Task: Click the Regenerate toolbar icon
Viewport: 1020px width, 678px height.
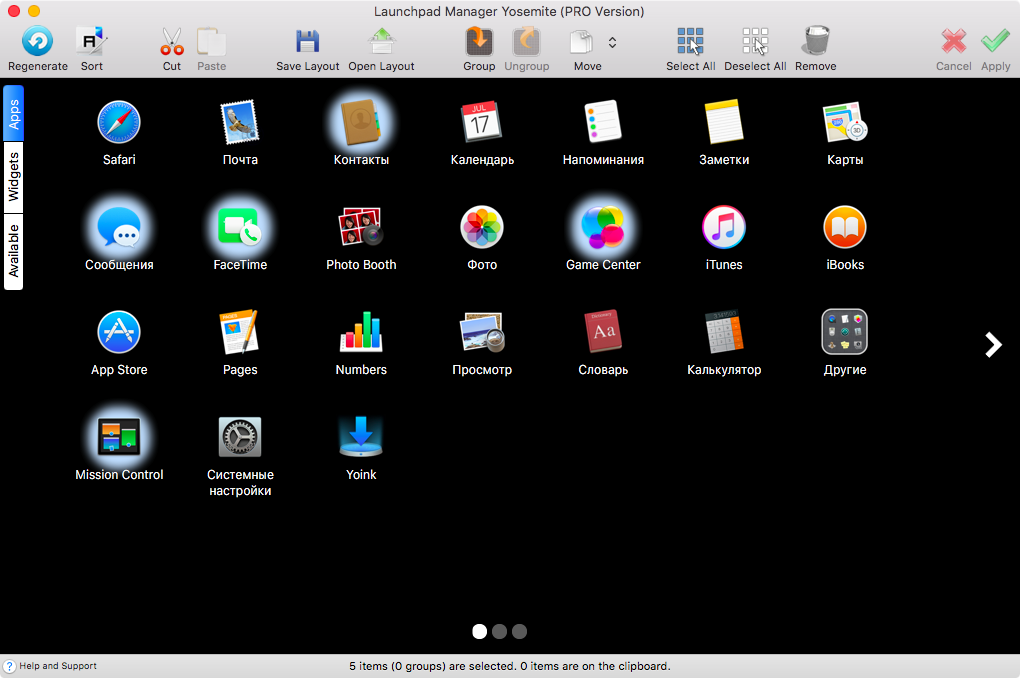Action: [x=38, y=42]
